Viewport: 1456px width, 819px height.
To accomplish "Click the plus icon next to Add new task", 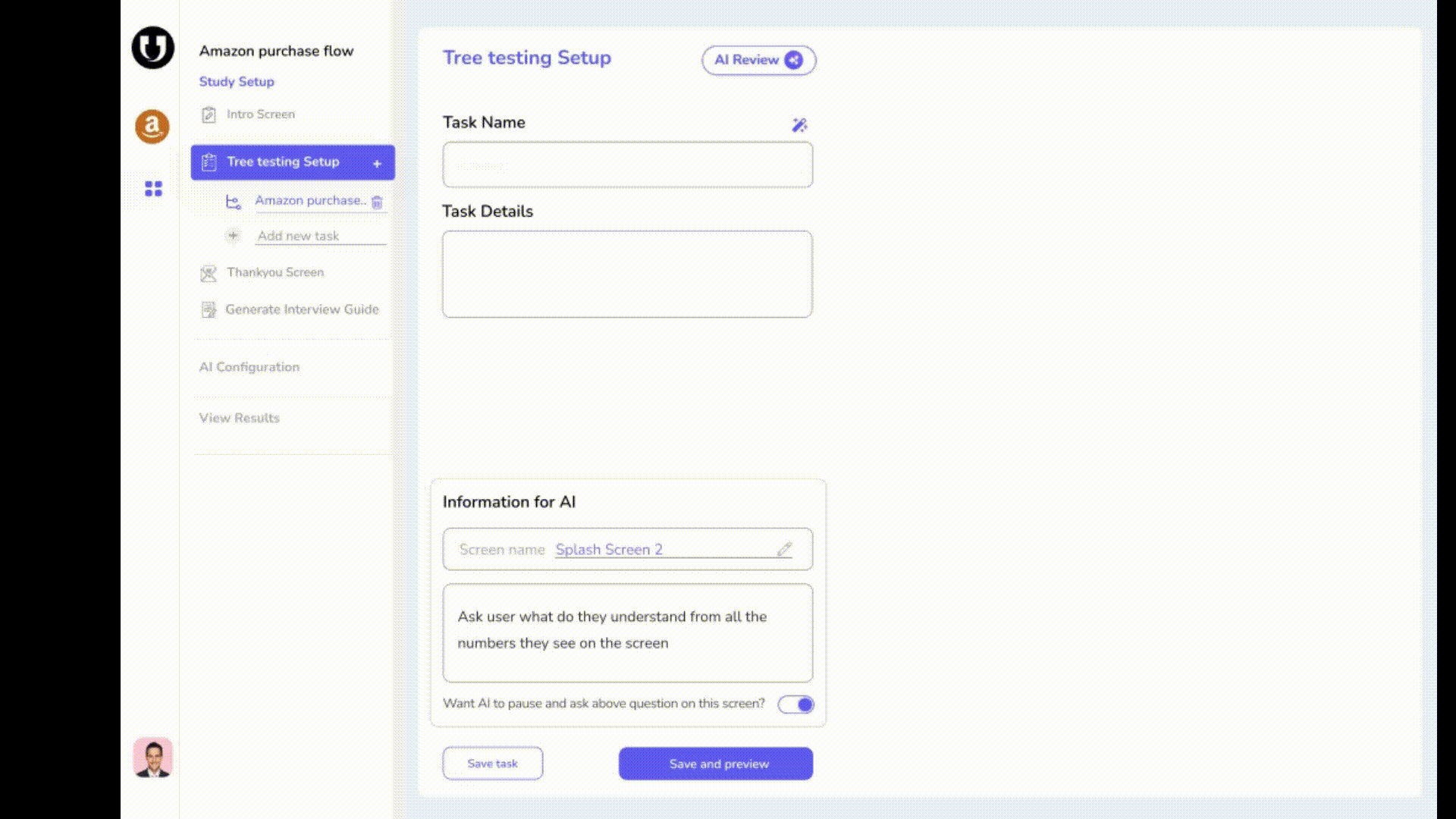I will (x=233, y=236).
